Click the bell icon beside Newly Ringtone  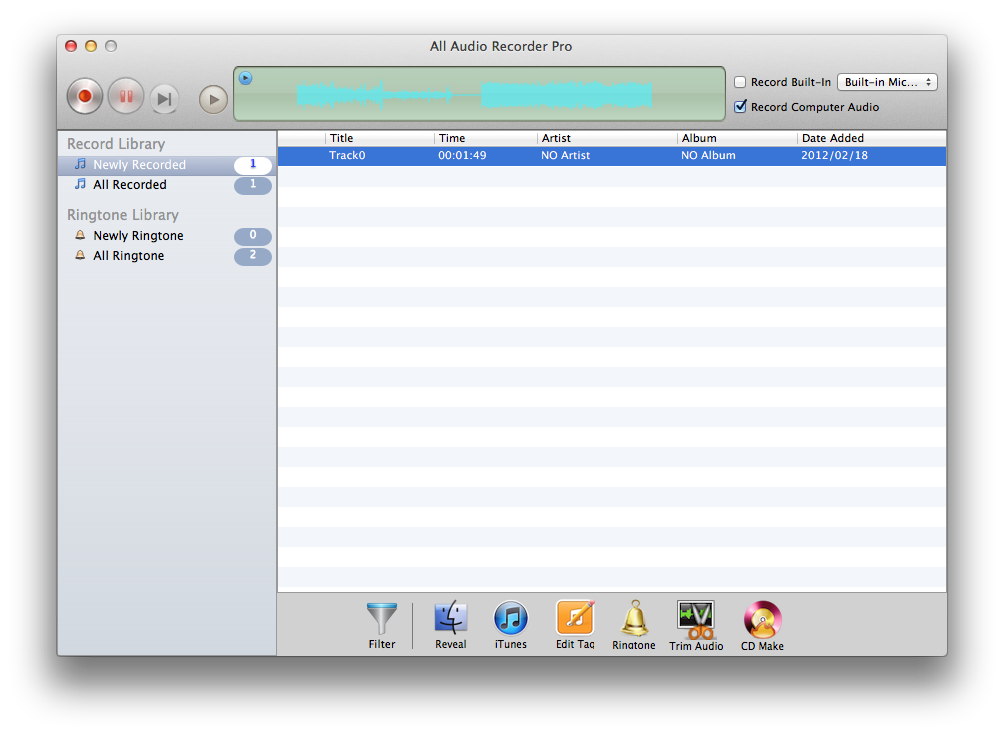click(80, 235)
